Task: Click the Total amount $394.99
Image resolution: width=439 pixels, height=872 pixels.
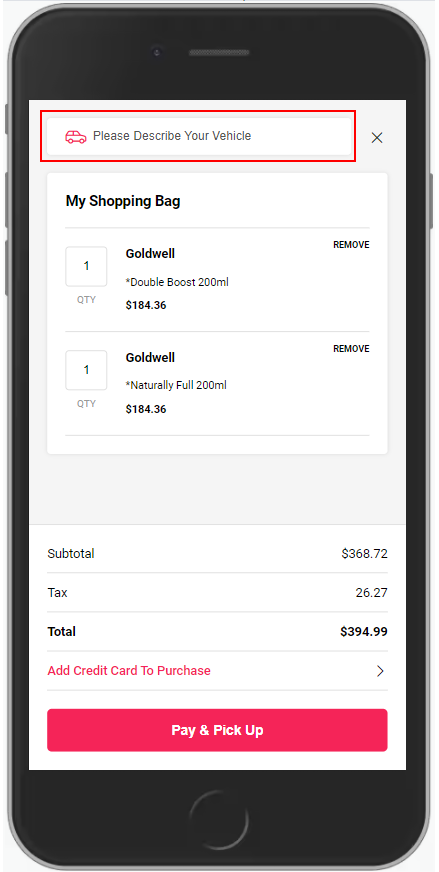Action: coord(364,632)
